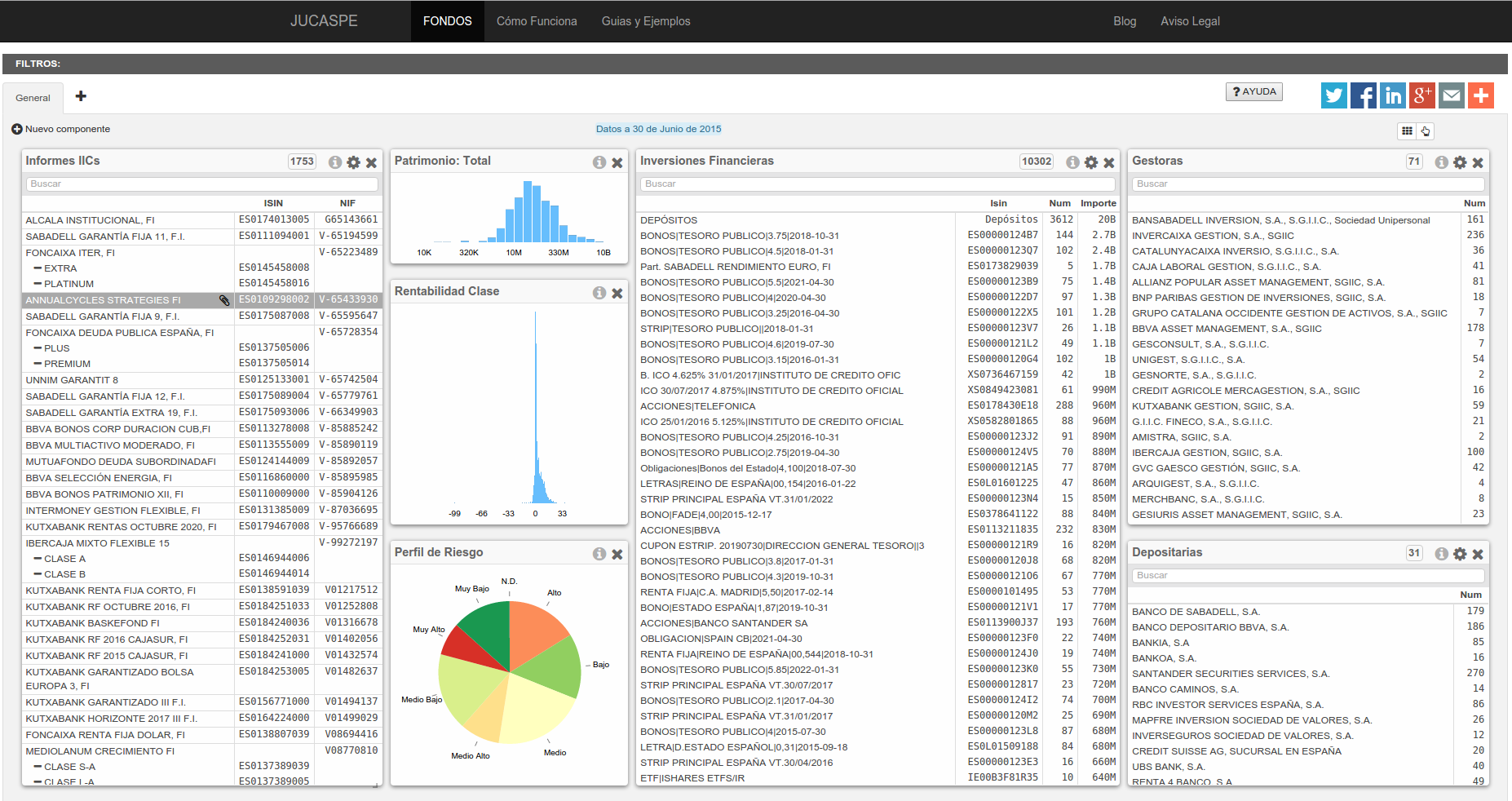The width and height of the screenshot is (1512, 801).
Task: Focus Buscar field in Gestoras
Action: (1308, 184)
